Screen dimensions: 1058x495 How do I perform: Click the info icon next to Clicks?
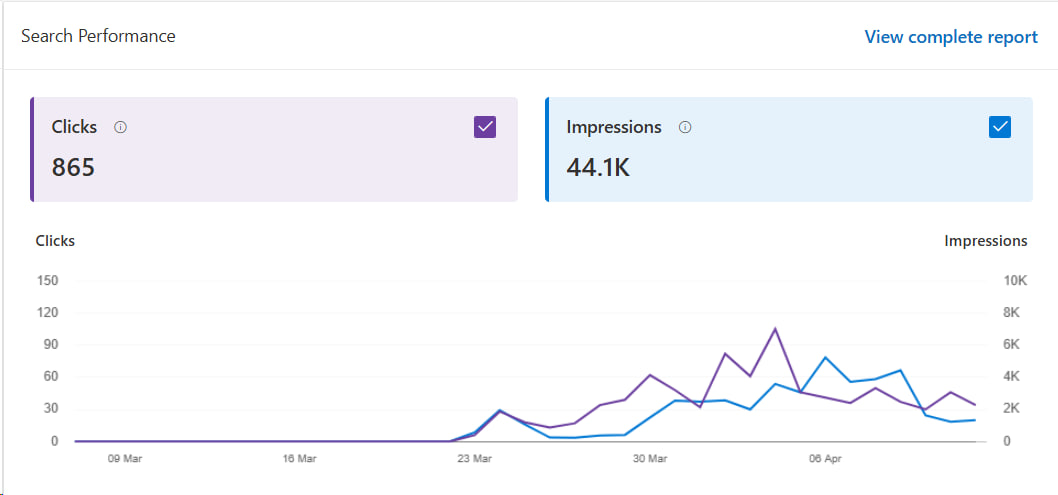click(x=120, y=128)
